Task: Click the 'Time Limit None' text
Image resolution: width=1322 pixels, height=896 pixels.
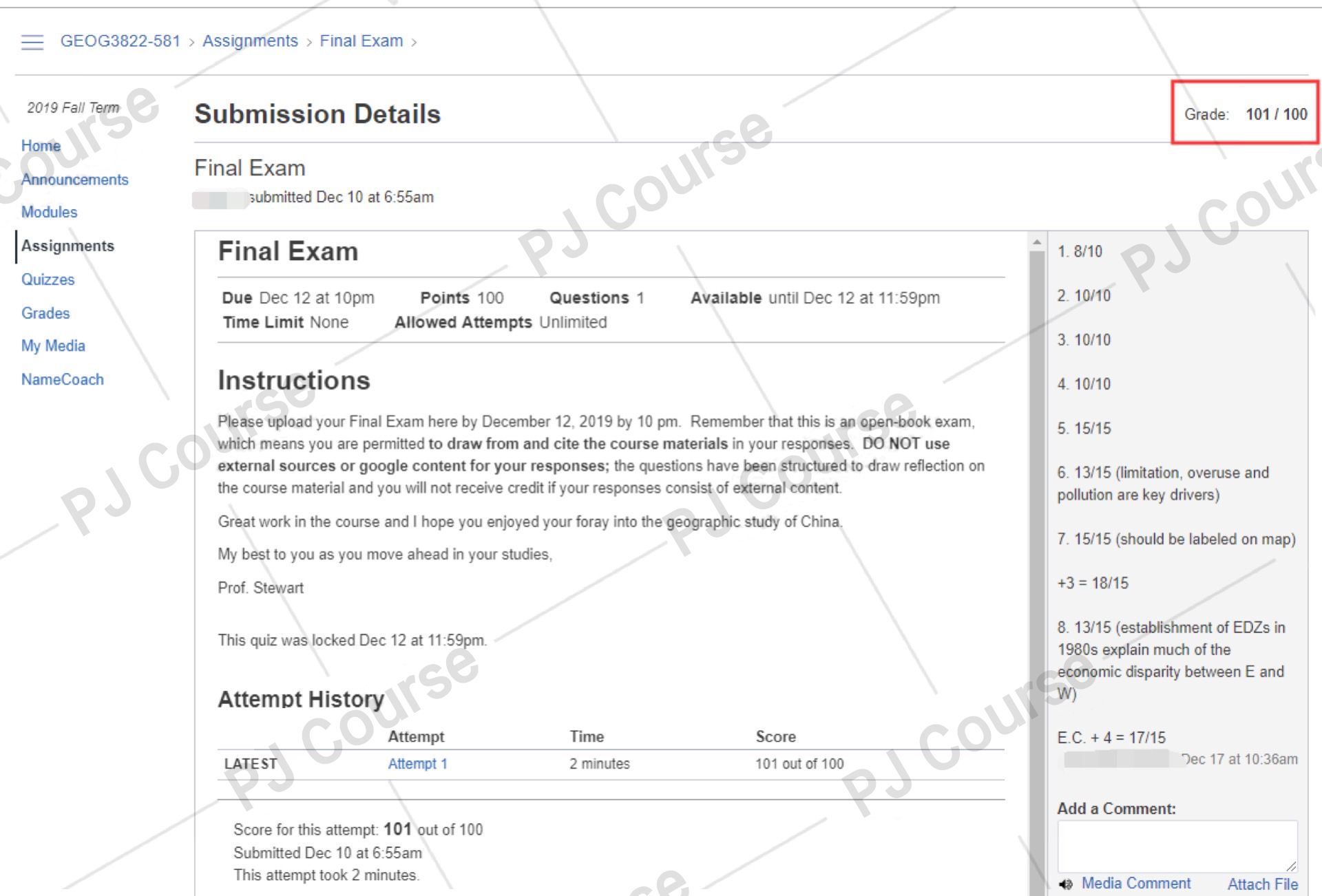Action: coord(286,323)
